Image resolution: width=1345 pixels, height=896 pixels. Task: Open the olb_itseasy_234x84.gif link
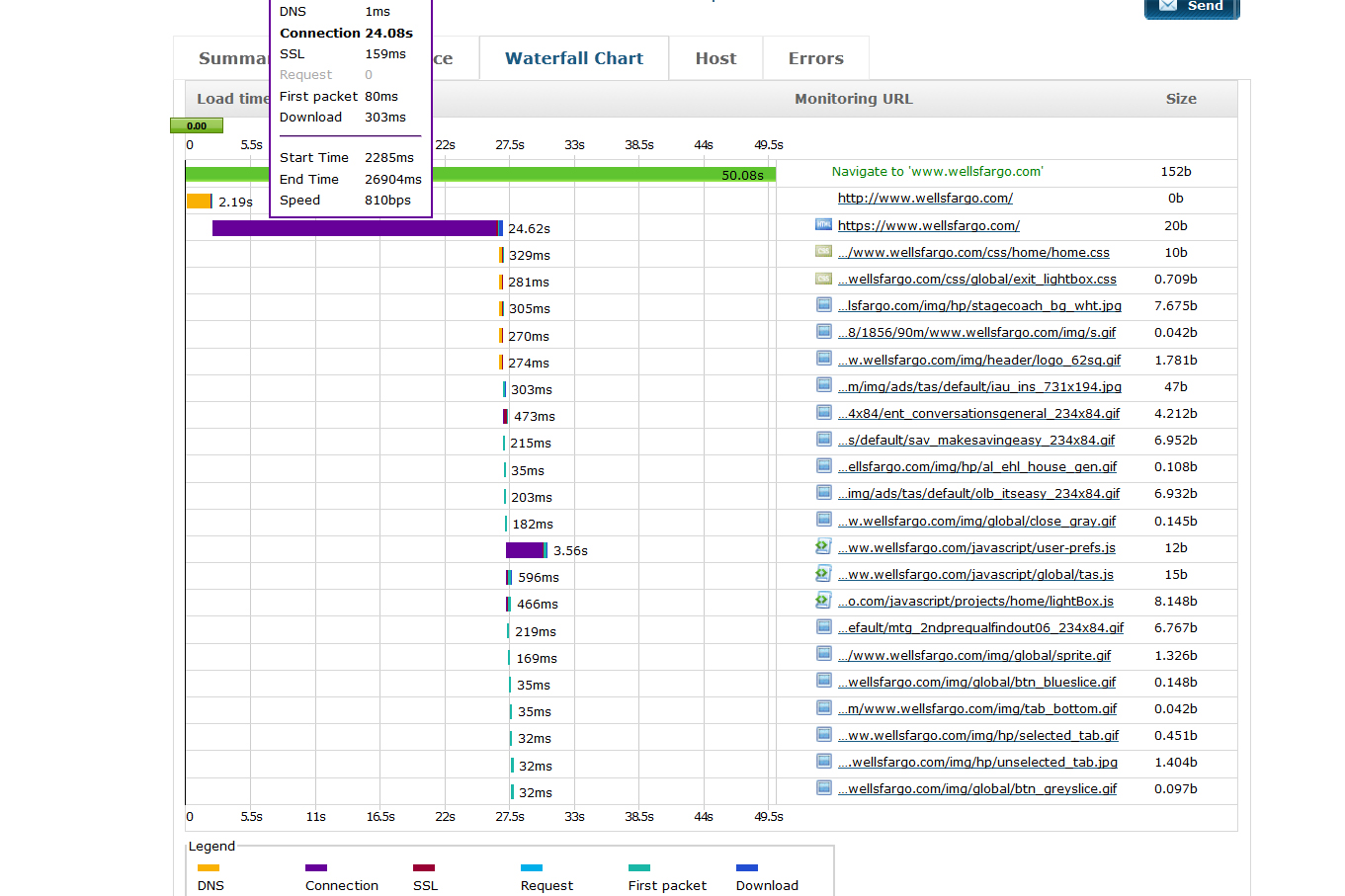(x=979, y=494)
